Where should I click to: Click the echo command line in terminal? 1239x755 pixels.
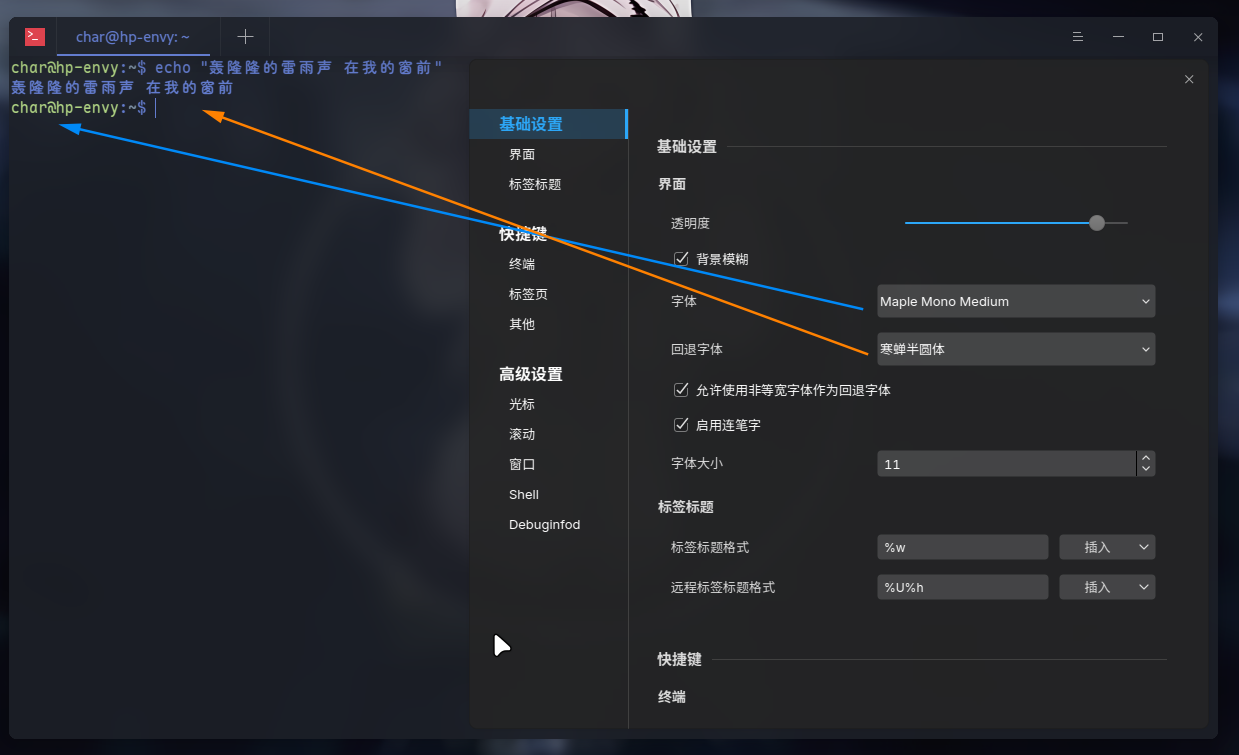tap(227, 68)
